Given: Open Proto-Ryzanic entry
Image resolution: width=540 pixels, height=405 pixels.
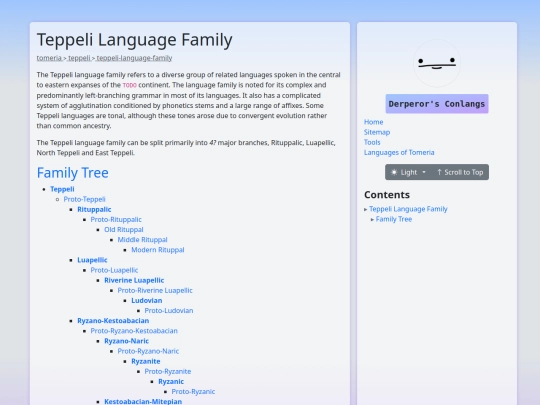Looking at the screenshot, I should (193, 392).
